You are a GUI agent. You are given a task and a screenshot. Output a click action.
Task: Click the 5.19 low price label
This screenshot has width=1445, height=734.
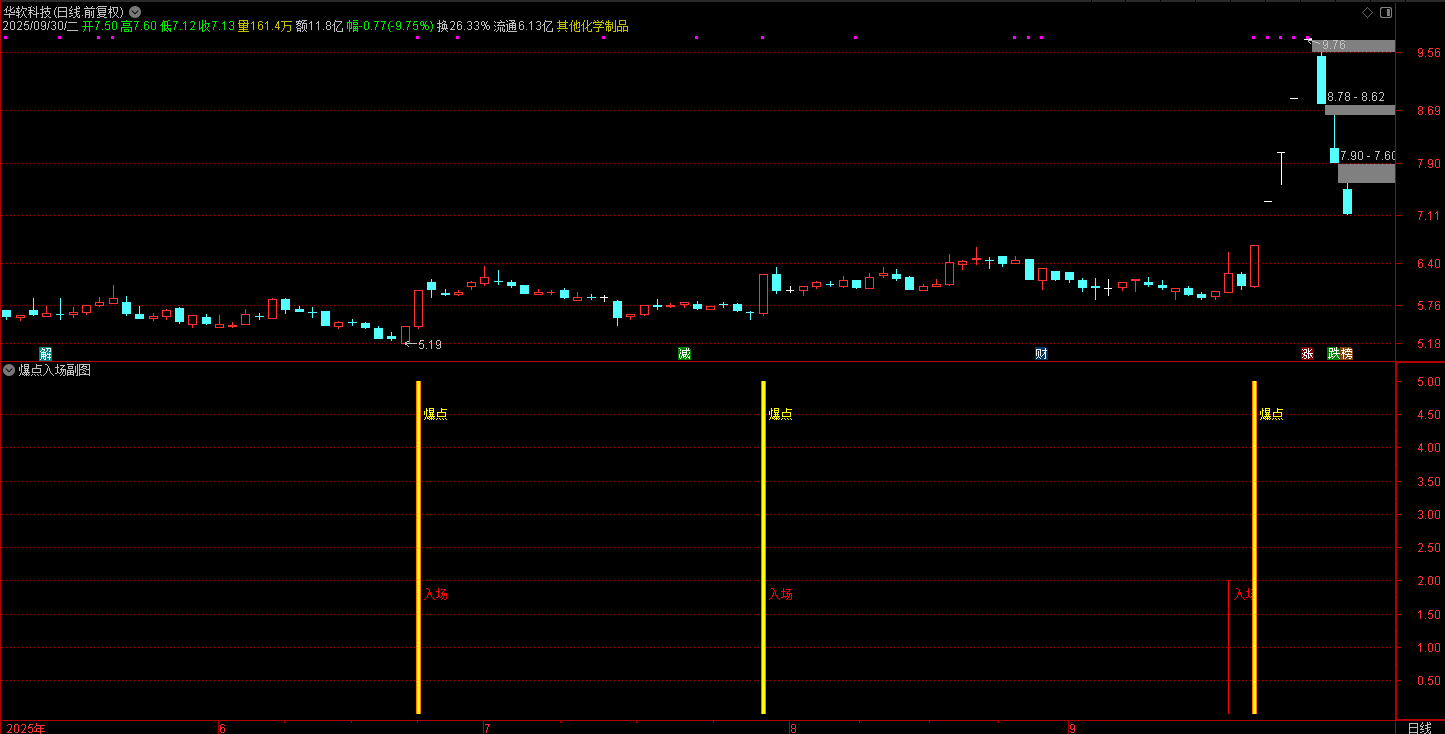(x=430, y=344)
